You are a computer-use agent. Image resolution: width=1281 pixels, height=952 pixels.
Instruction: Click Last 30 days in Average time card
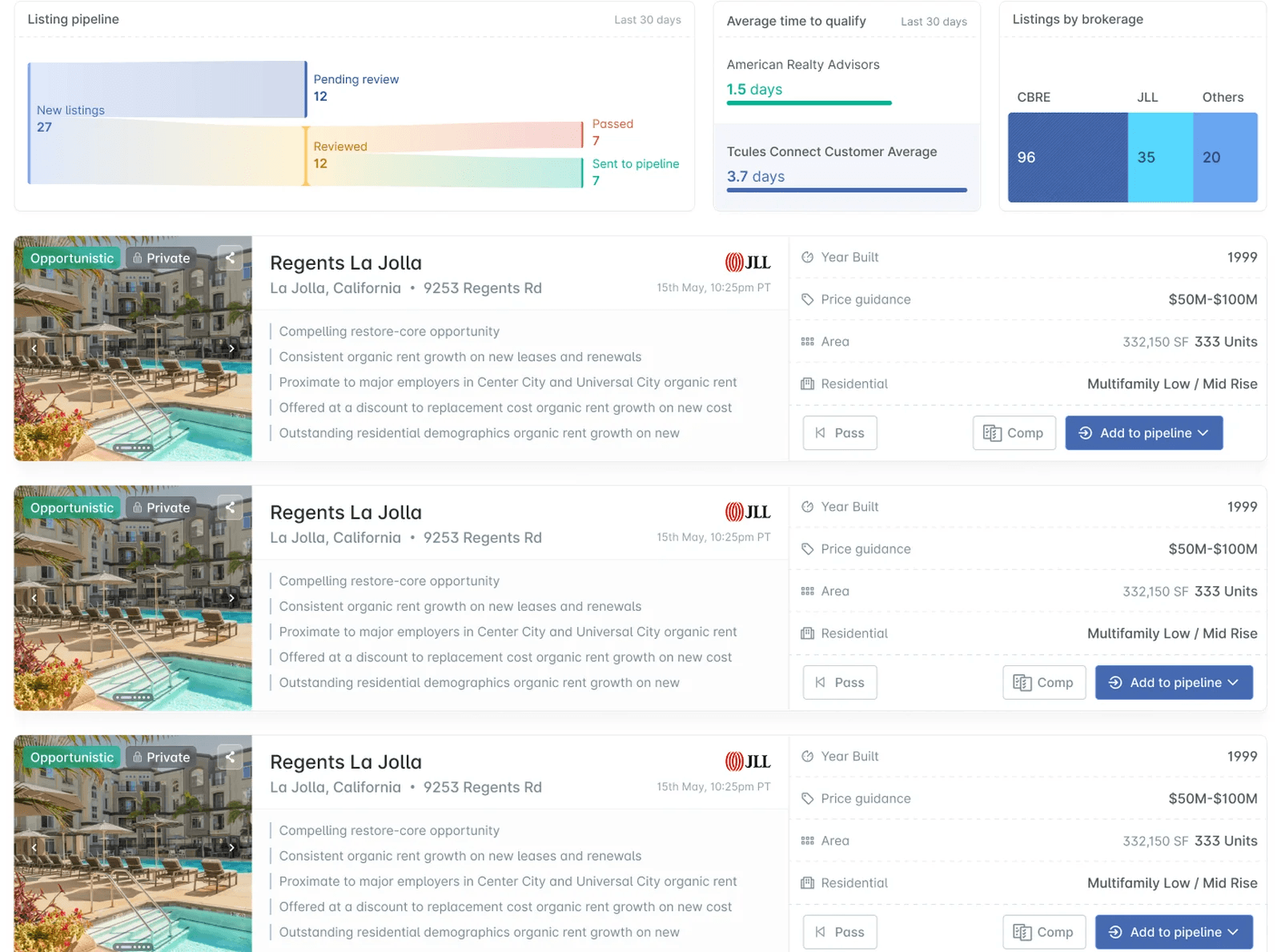[934, 22]
